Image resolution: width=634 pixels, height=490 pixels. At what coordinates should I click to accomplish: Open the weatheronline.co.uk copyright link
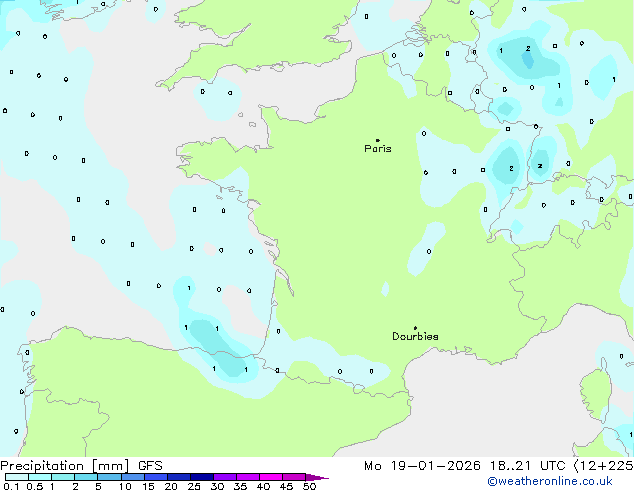point(549,481)
